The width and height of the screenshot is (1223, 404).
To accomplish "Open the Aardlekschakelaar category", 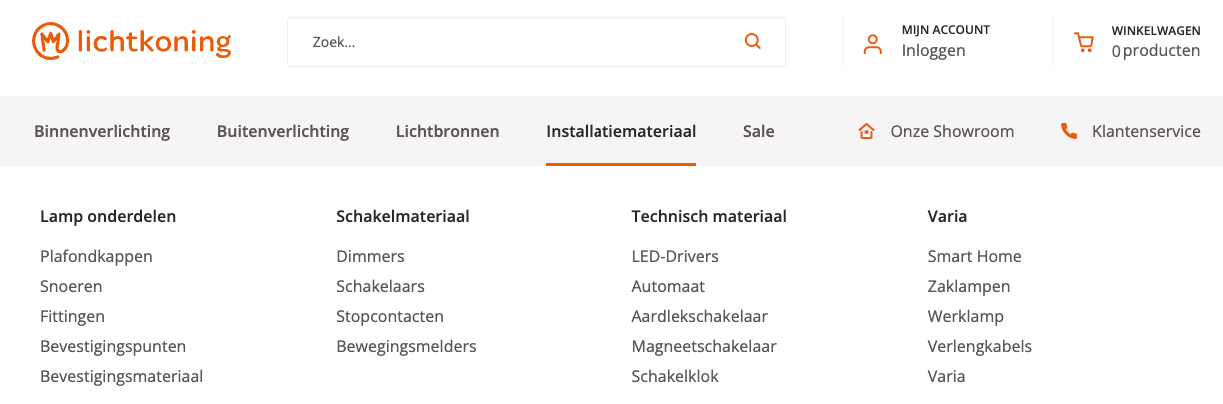I will pyautogui.click(x=699, y=316).
